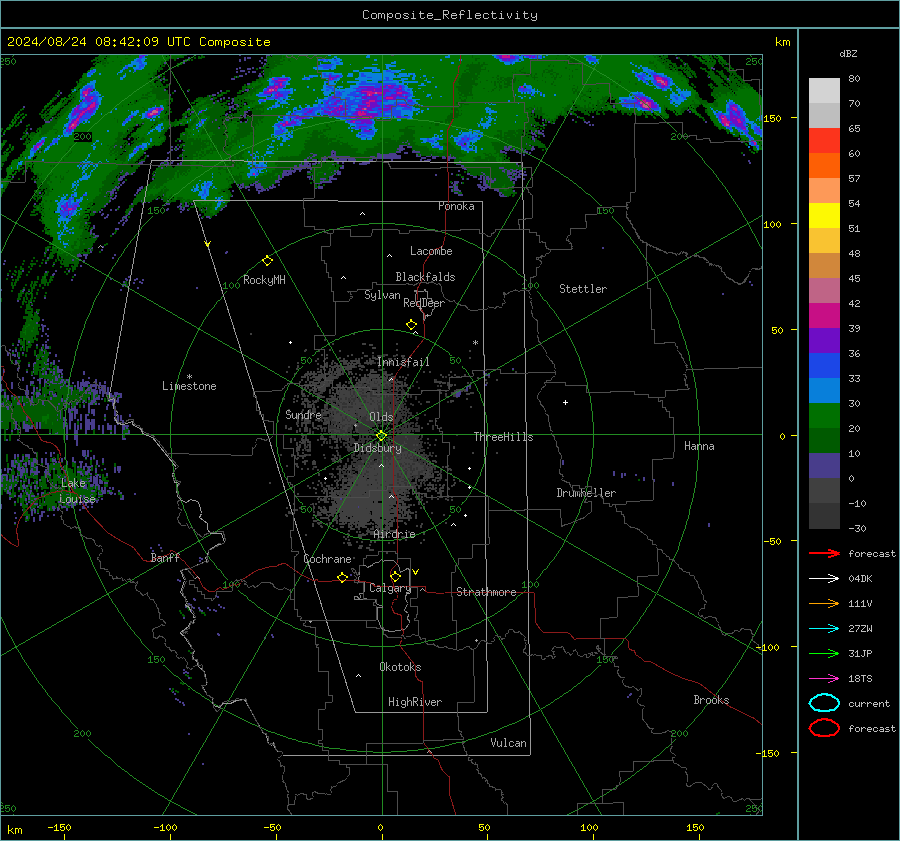
Task: Click the HighRiver town label
Action: (415, 702)
